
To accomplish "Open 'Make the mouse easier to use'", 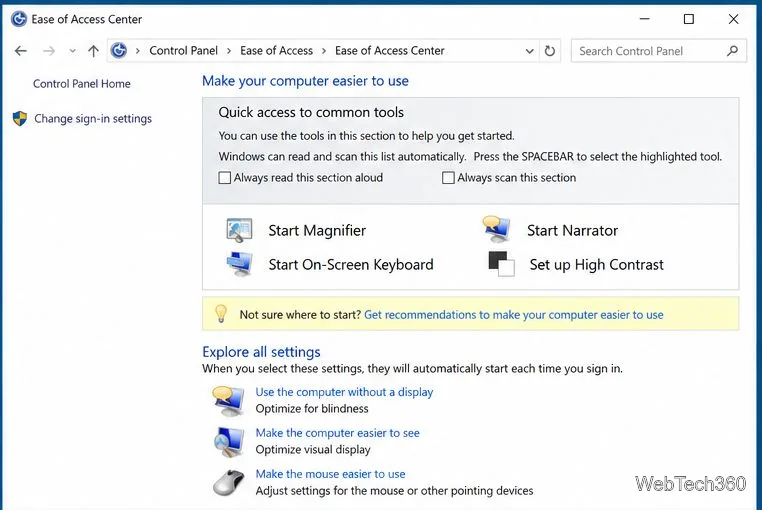I will 330,474.
